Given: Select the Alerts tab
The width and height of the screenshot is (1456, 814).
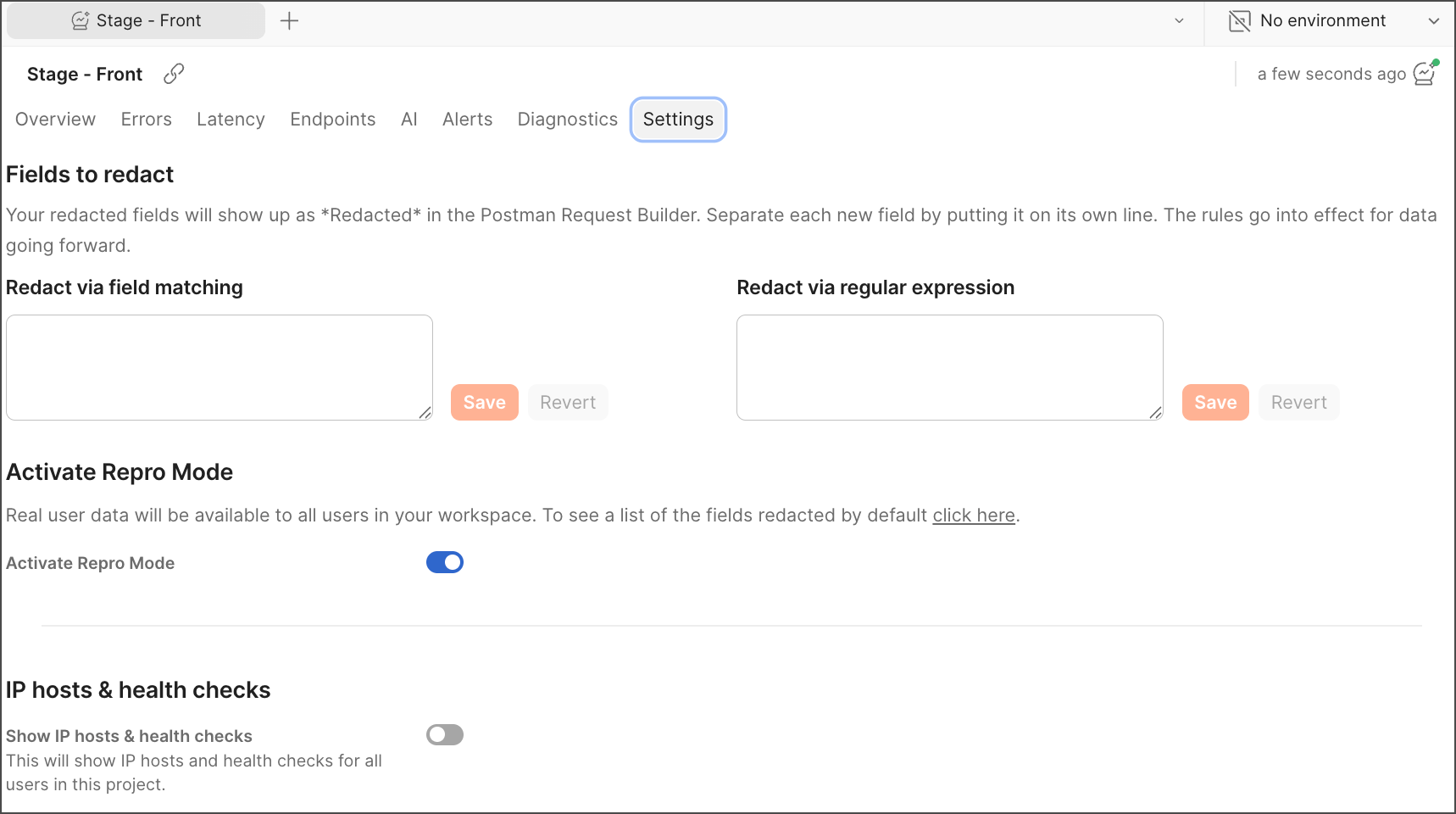Looking at the screenshot, I should pos(467,120).
